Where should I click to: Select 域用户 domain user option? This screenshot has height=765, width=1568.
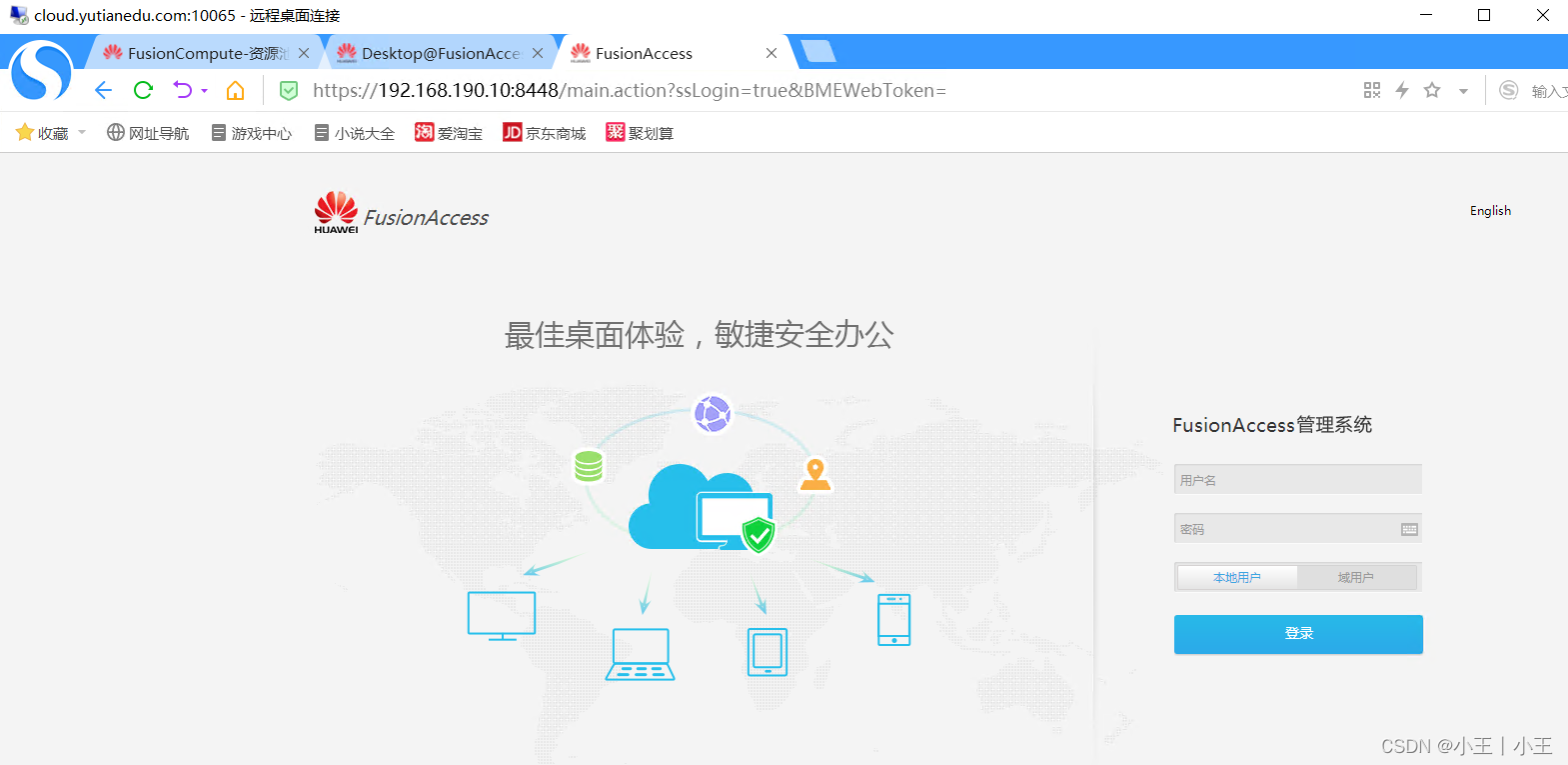1356,577
